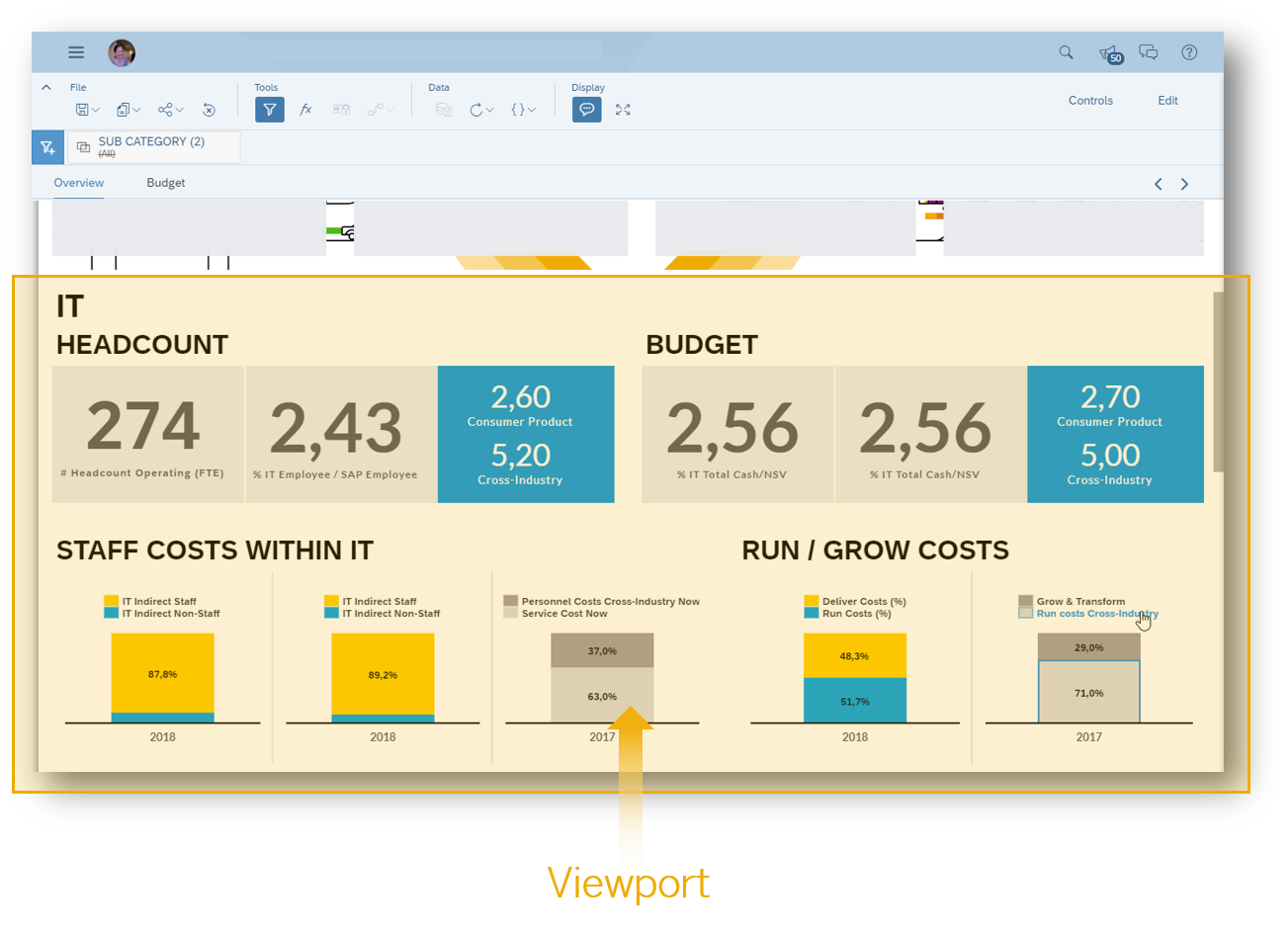
Task: Open the discussions chat bubbles icon
Action: point(1148,52)
